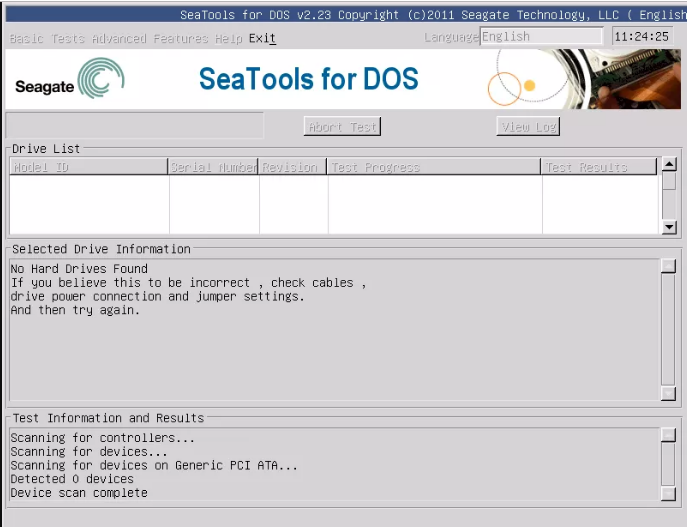
Task: Click the Test Results column header
Action: pos(599,168)
